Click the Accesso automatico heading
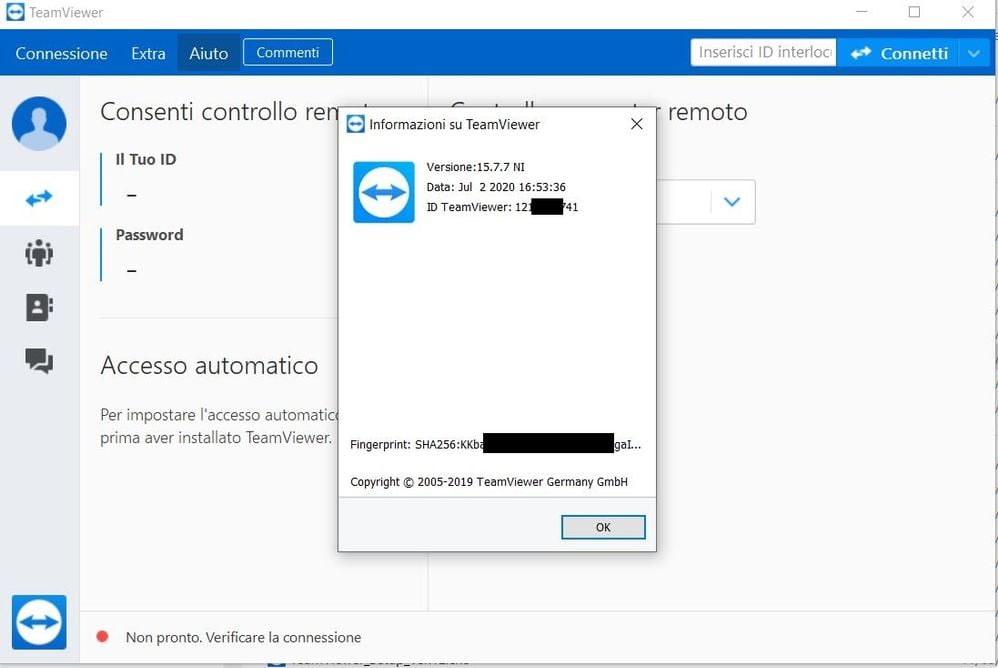 [209, 365]
